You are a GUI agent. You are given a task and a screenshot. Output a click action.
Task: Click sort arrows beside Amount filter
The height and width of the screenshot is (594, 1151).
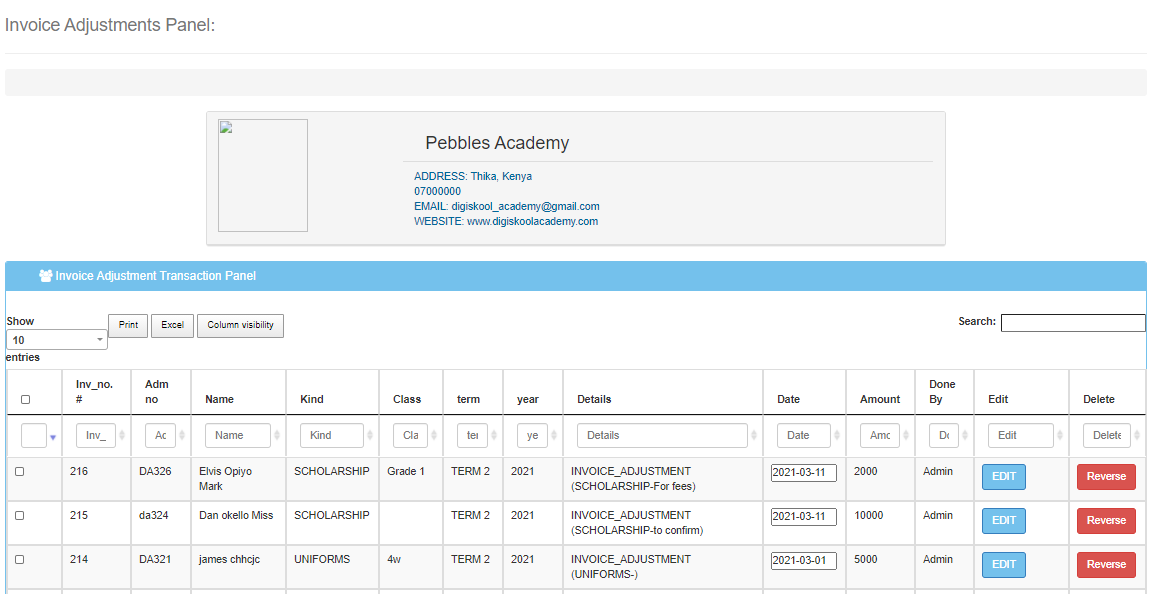click(906, 436)
